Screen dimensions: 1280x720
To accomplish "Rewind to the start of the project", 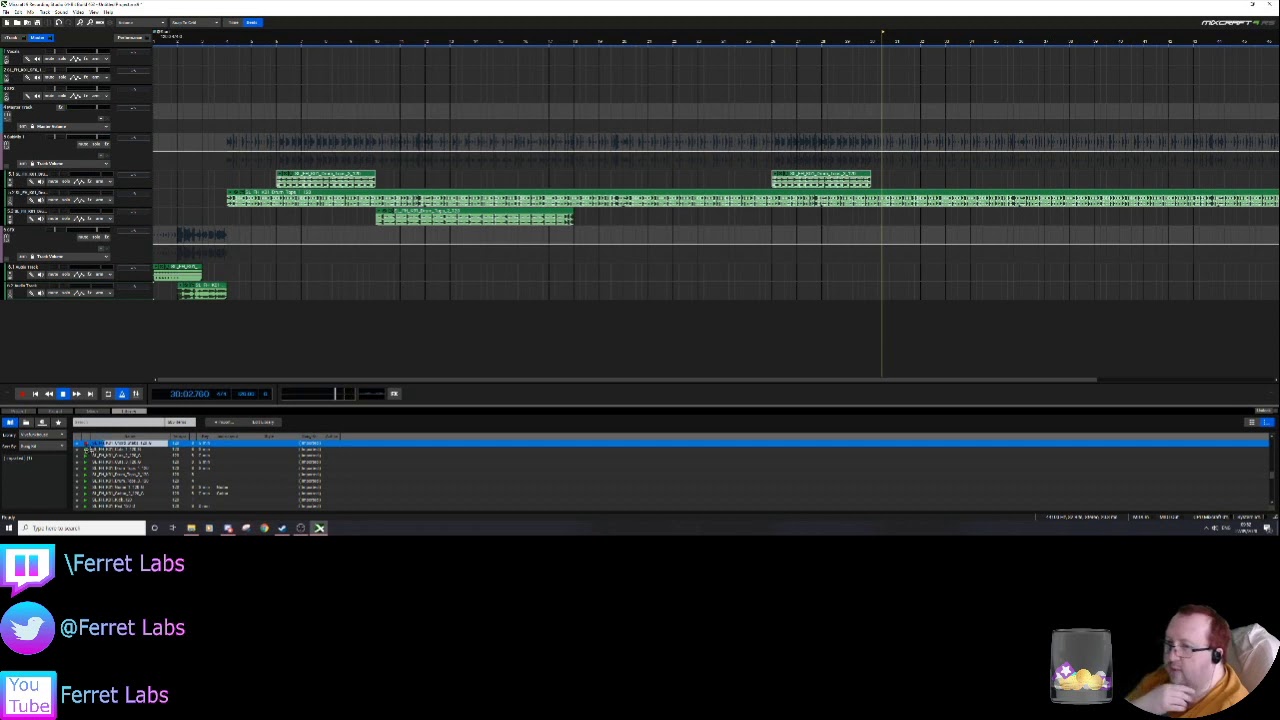I will (x=35, y=394).
